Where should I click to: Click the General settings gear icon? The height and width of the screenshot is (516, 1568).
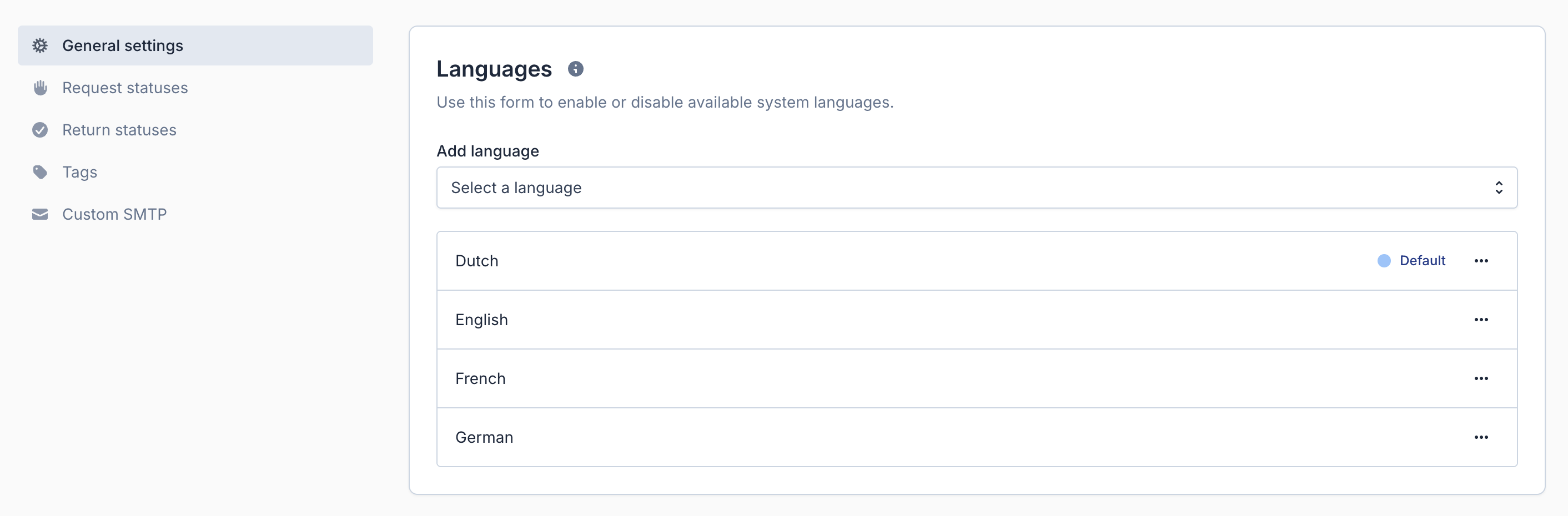coord(40,45)
